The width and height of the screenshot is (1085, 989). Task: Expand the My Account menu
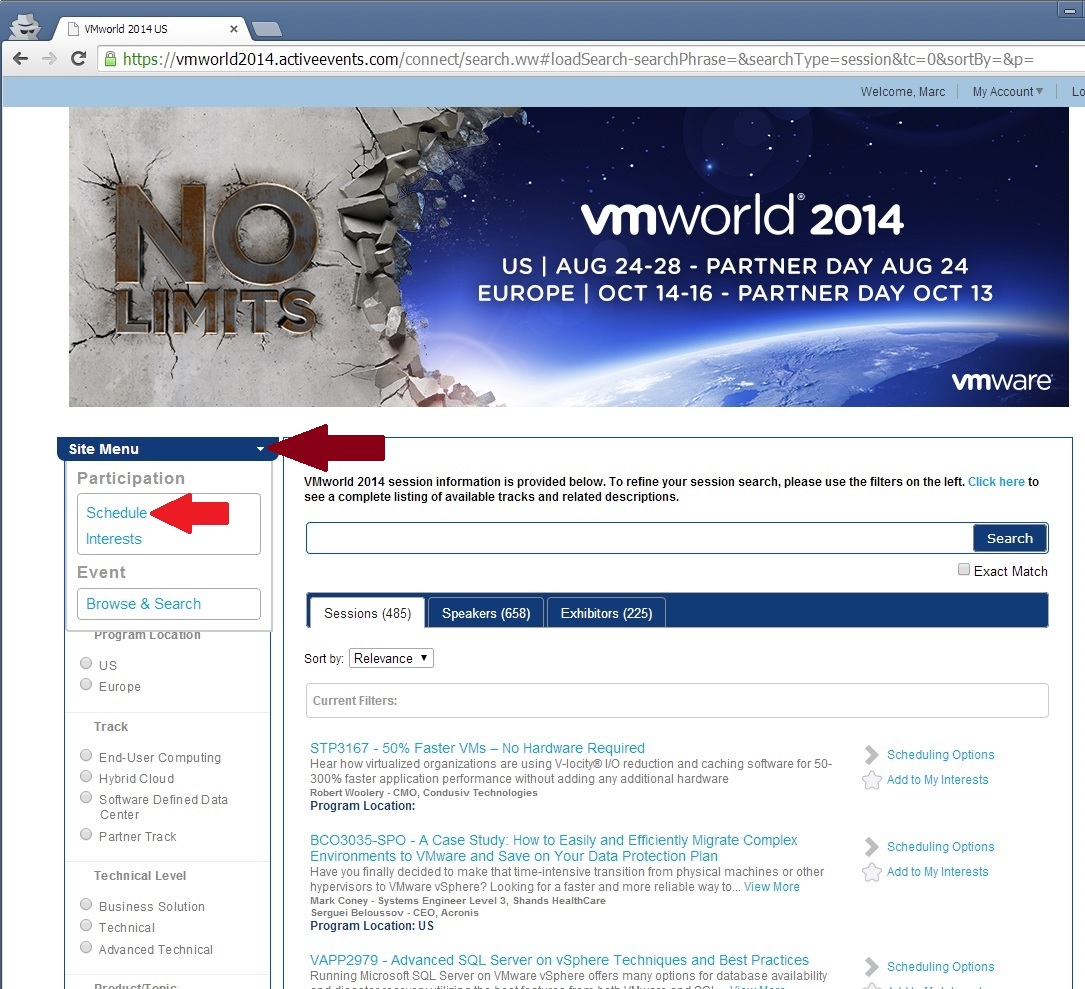click(x=1007, y=92)
